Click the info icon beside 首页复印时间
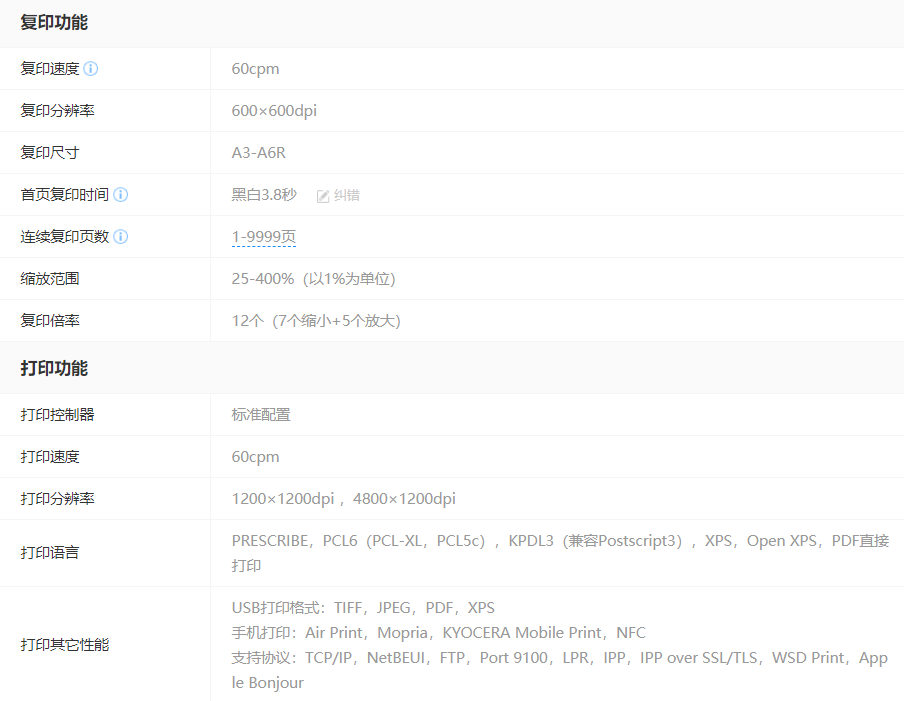The image size is (904, 701). [x=121, y=195]
